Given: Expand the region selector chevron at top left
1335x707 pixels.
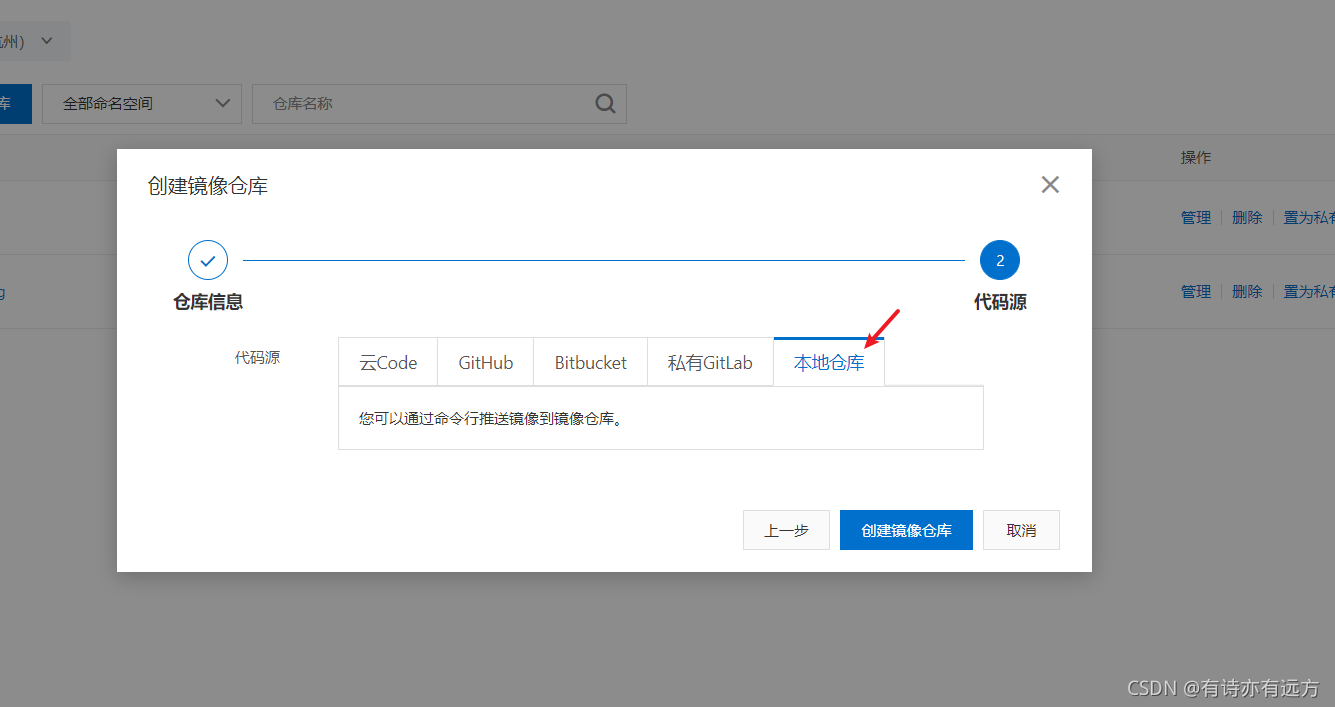Looking at the screenshot, I should [x=47, y=41].
